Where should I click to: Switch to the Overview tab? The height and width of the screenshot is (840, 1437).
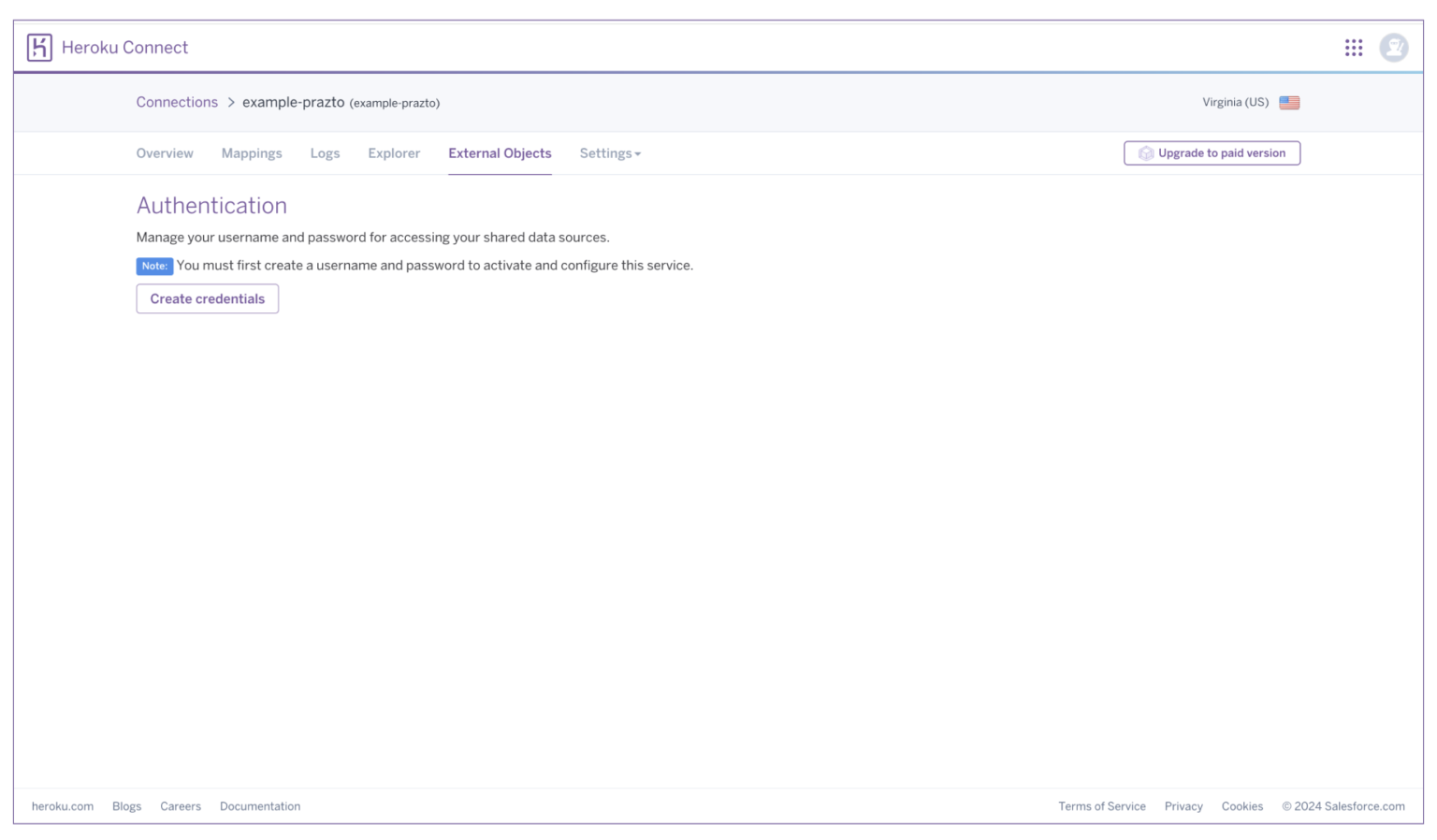165,152
